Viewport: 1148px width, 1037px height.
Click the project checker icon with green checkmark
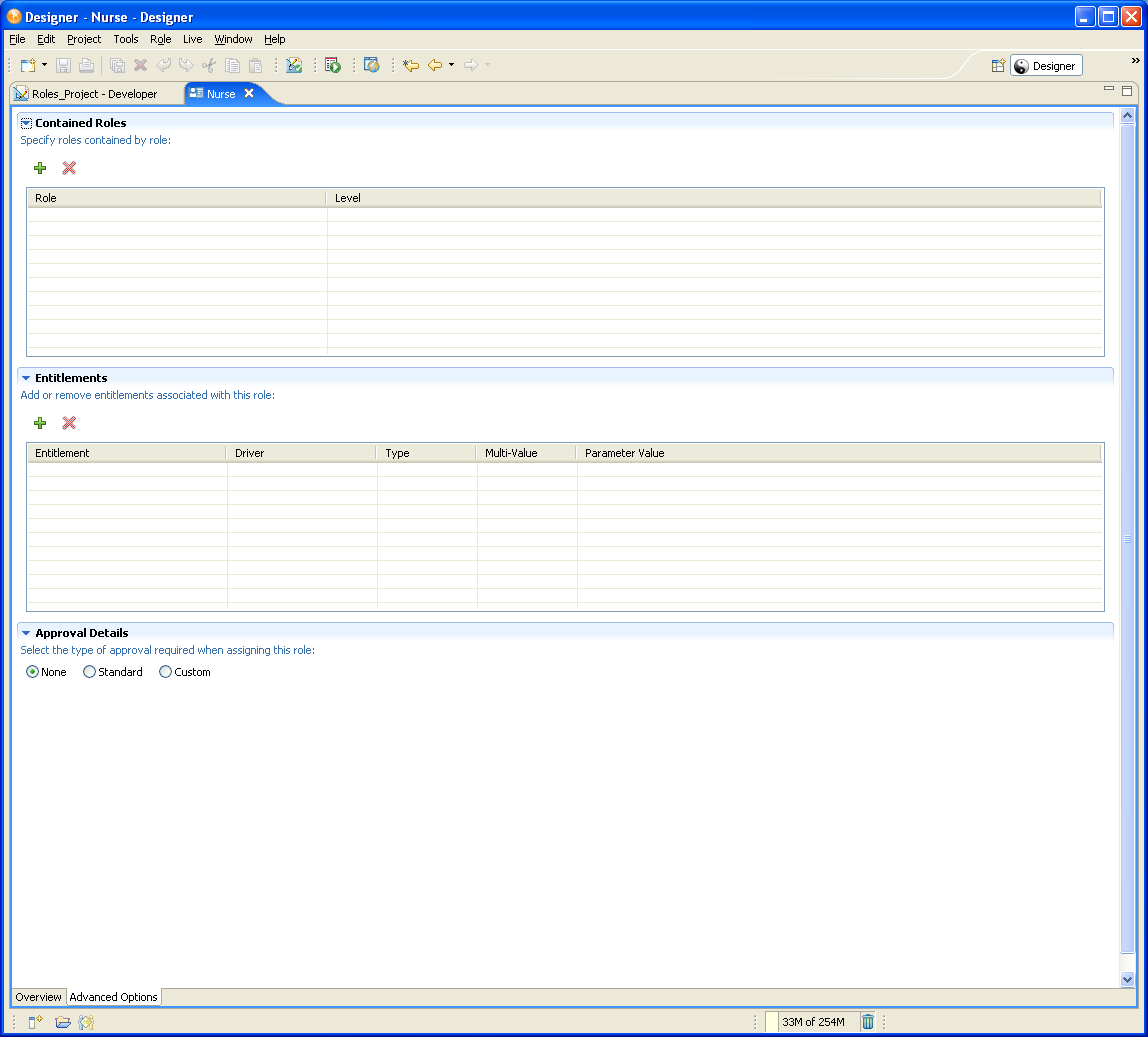pos(294,65)
